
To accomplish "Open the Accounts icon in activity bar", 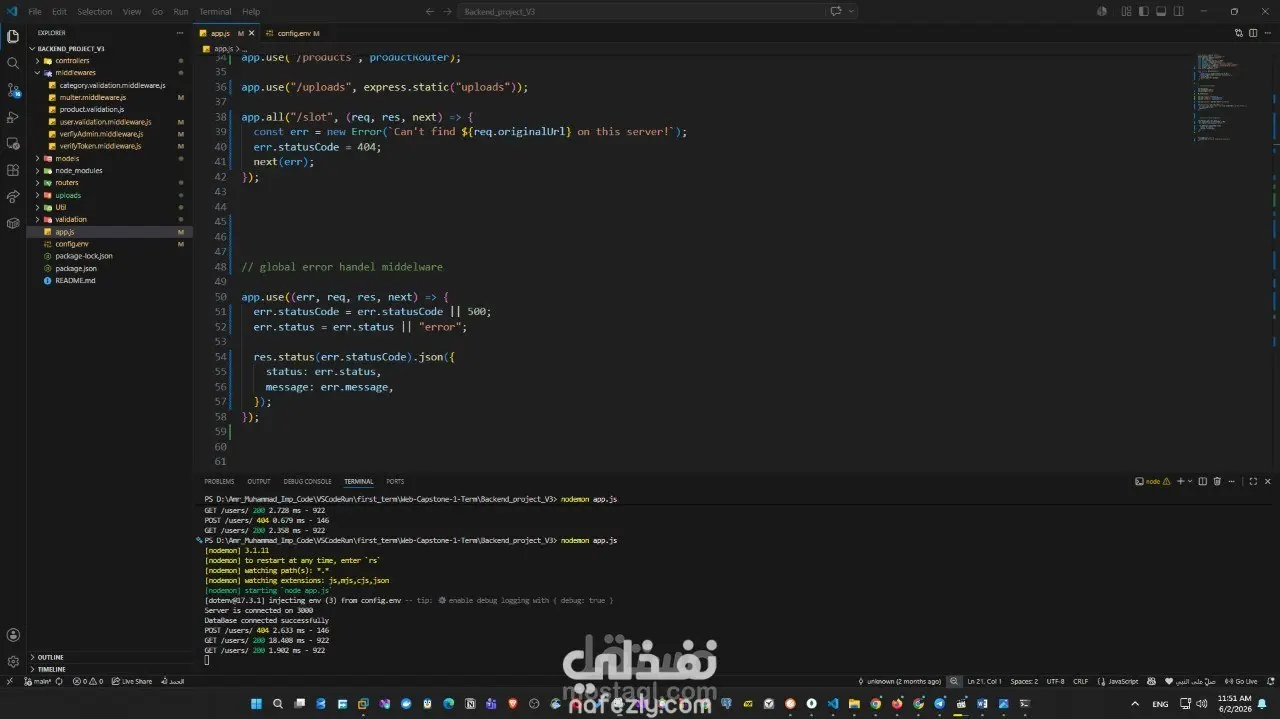I will [x=13, y=635].
